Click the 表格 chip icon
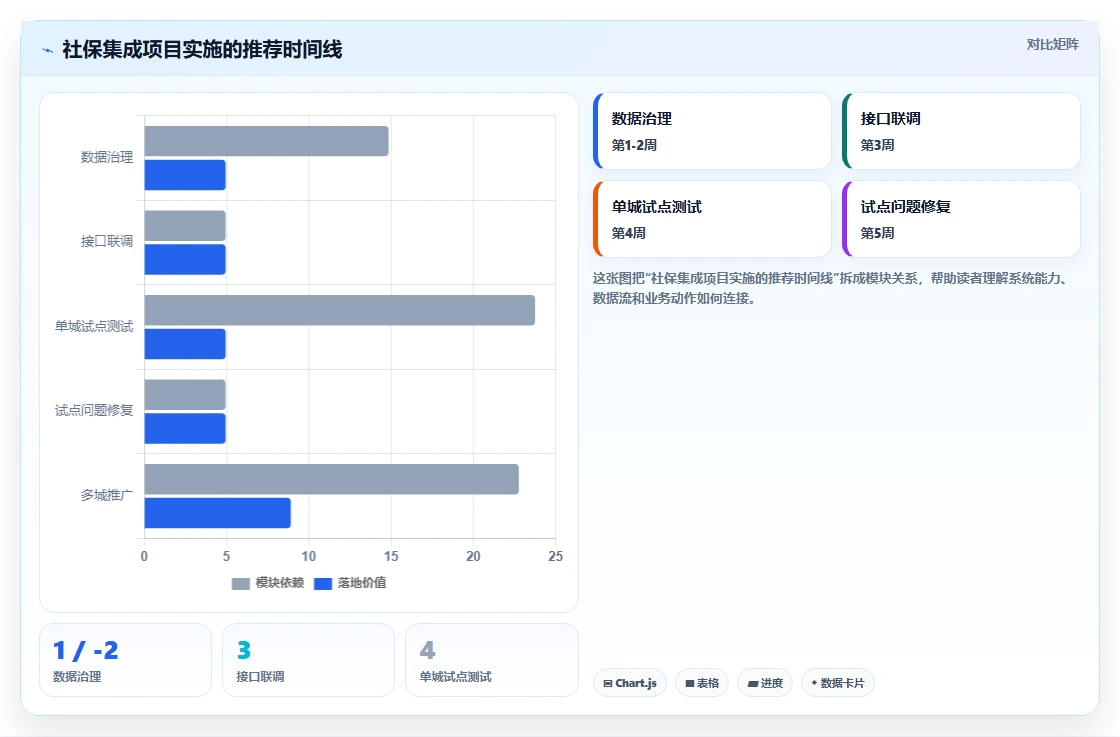This screenshot has width=1120, height=737. coord(690,683)
